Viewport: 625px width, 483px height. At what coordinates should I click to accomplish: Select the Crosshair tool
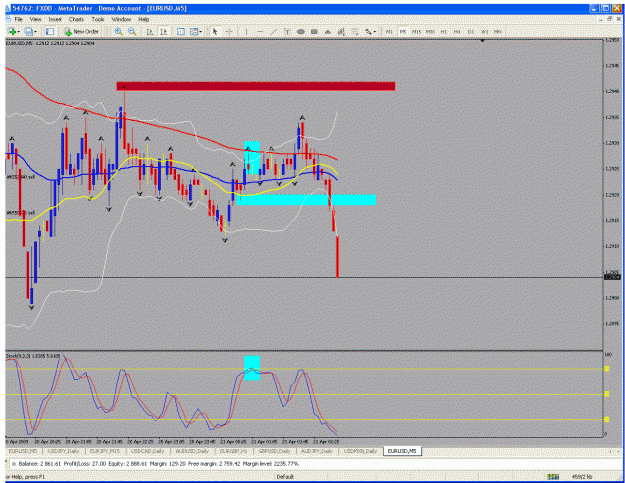[229, 31]
